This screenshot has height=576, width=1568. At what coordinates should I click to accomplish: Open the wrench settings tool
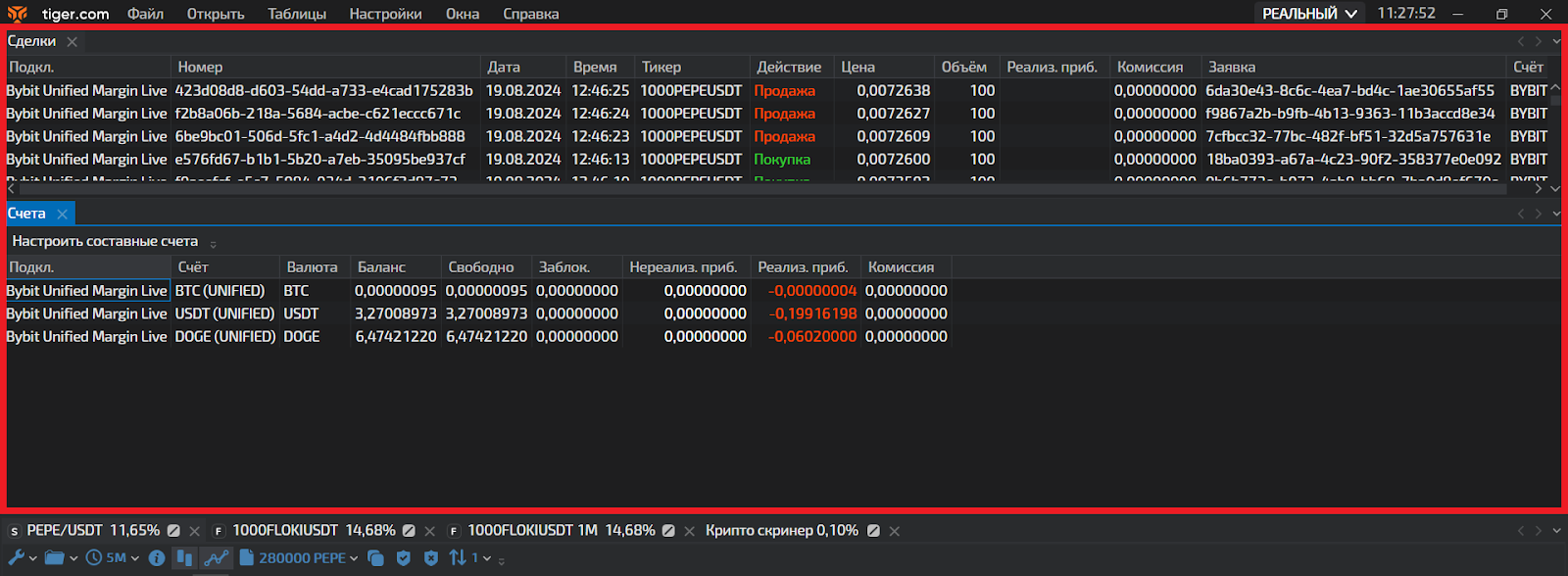[x=17, y=557]
